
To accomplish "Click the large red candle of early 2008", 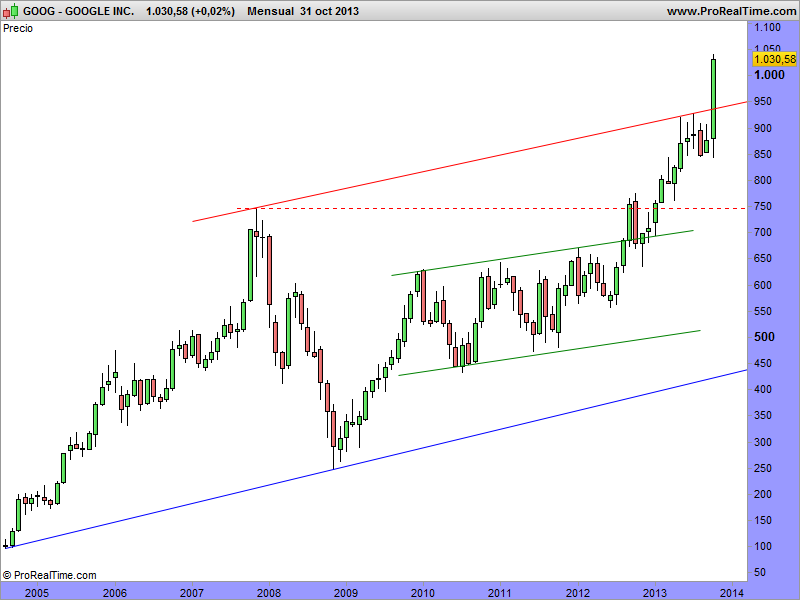I will tap(269, 270).
